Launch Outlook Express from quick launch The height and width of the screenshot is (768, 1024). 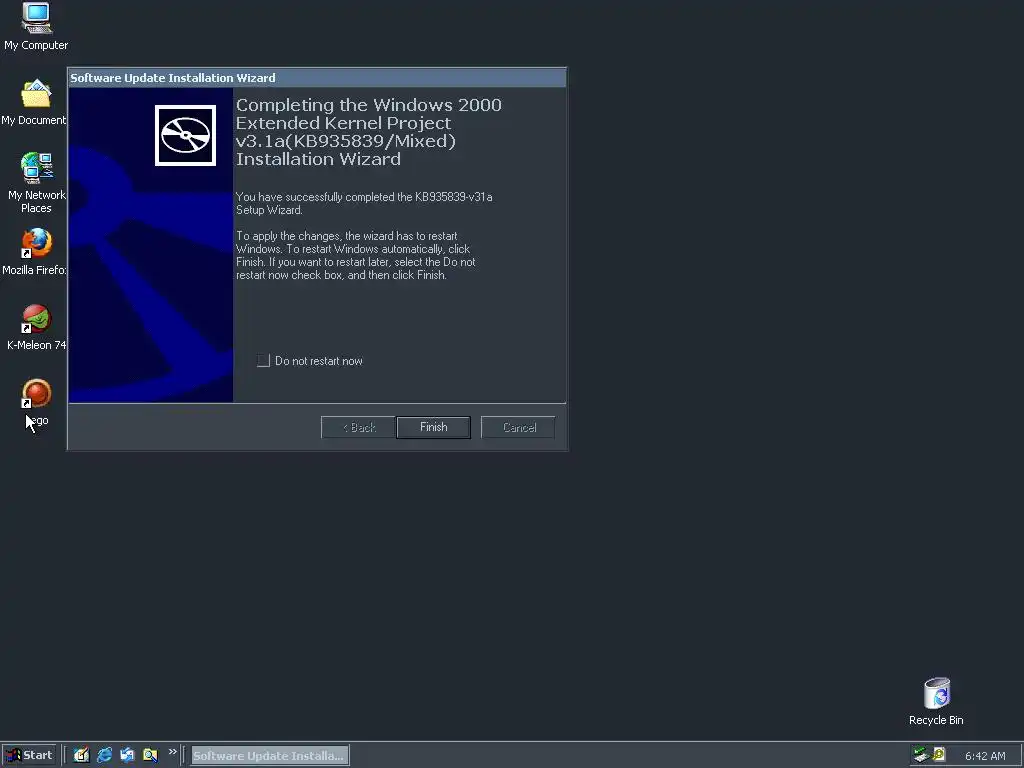[127, 755]
